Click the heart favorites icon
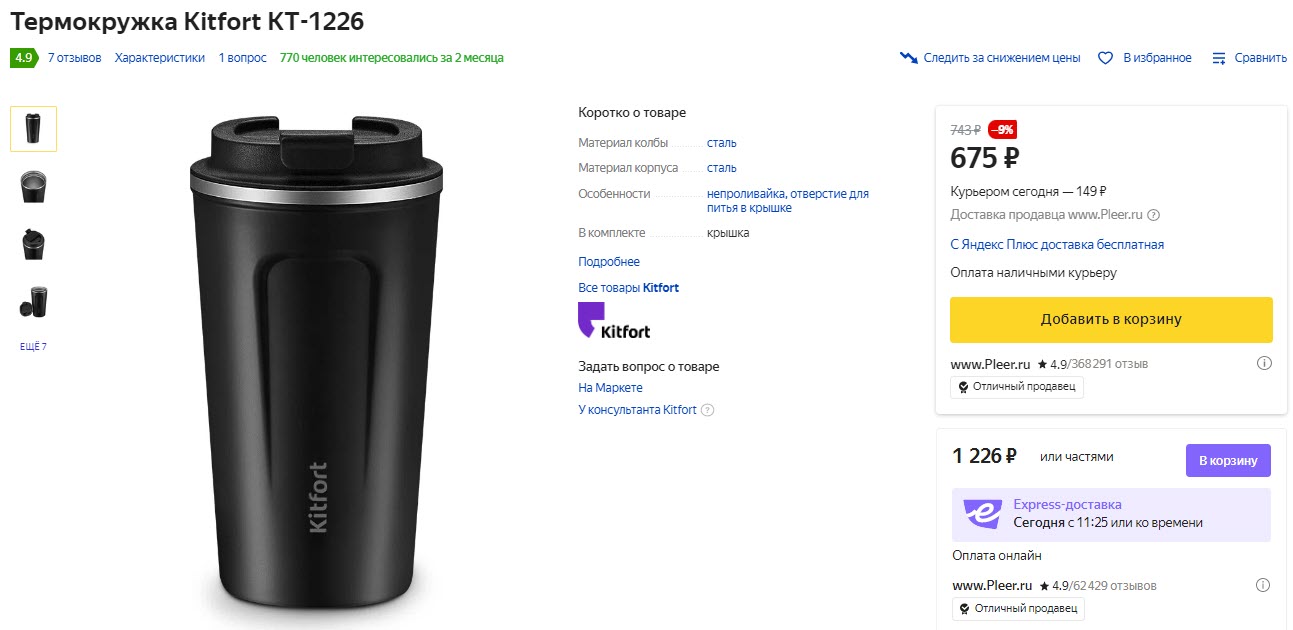1293x630 pixels. pos(1105,58)
